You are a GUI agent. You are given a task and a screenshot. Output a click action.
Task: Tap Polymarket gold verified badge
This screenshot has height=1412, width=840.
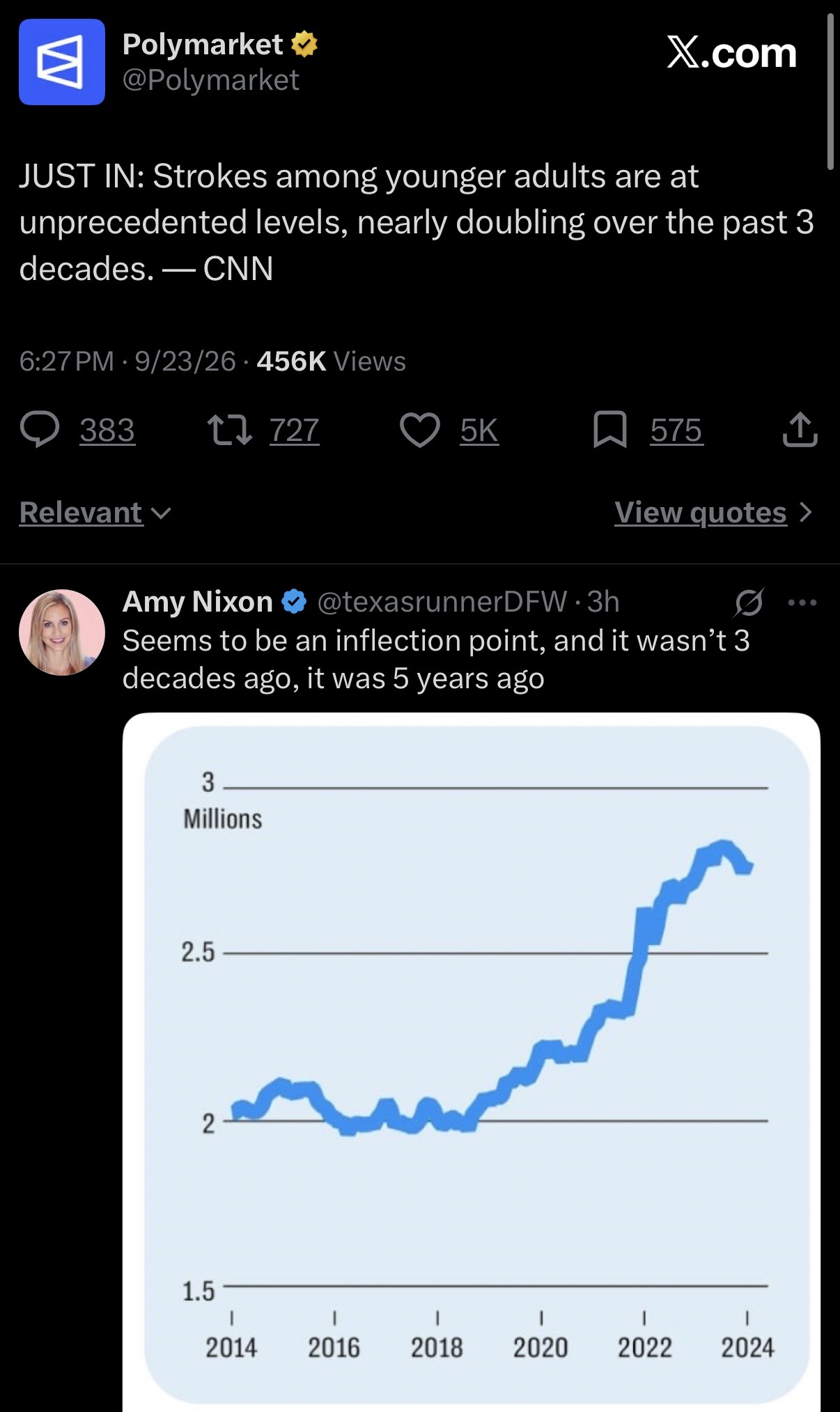304,45
